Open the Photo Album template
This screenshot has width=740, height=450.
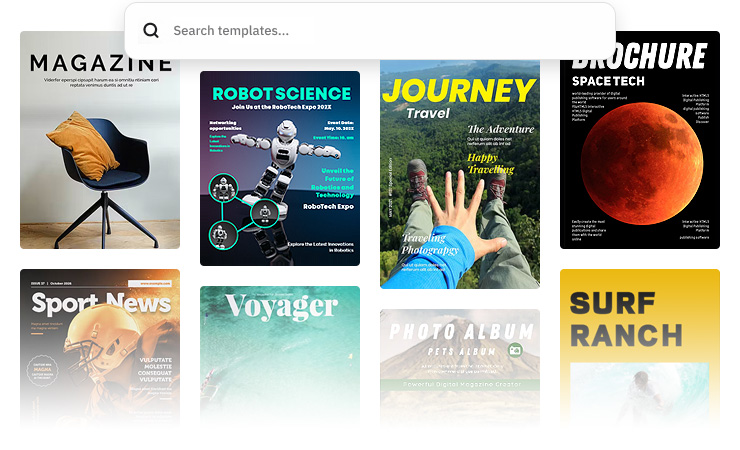click(460, 367)
